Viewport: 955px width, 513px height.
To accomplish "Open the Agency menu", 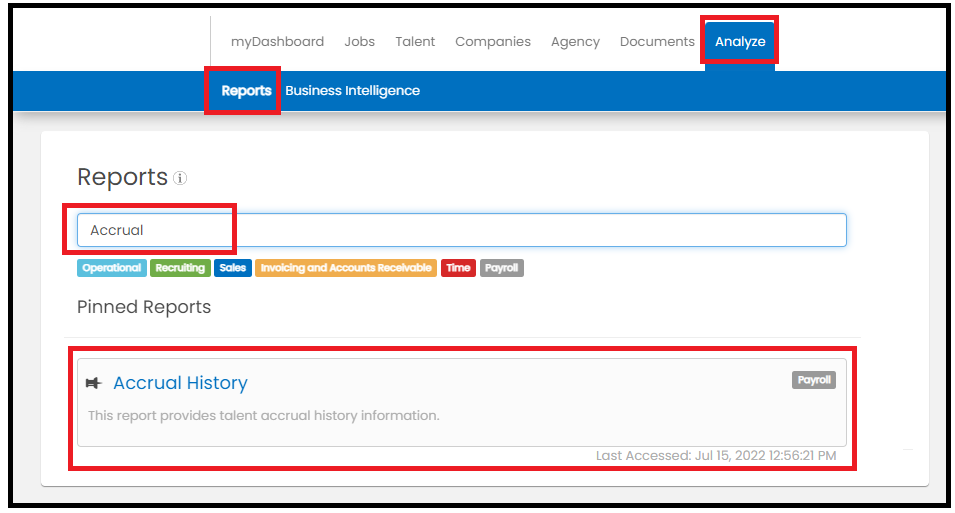I will (575, 41).
